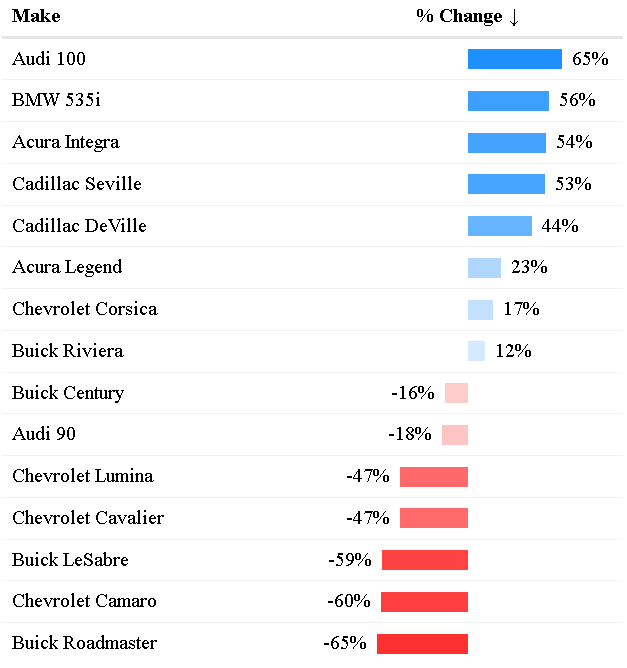Click the pink Buick Century bar
Image resolution: width=627 pixels, height=668 pixels.
click(x=456, y=393)
